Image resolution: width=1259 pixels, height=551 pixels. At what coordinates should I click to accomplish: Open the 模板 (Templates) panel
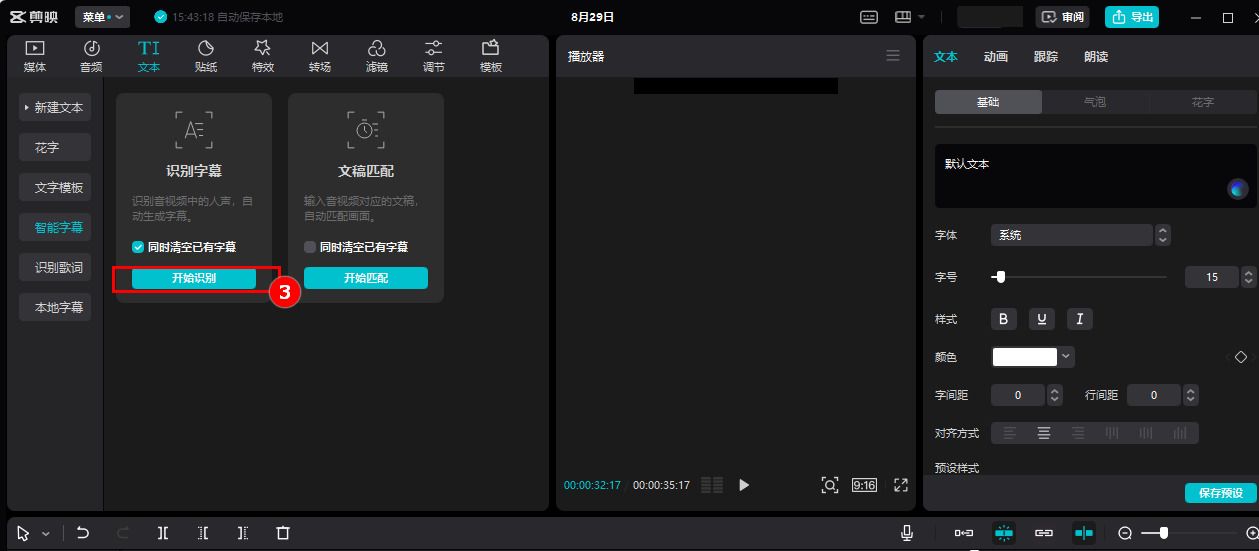(x=491, y=56)
